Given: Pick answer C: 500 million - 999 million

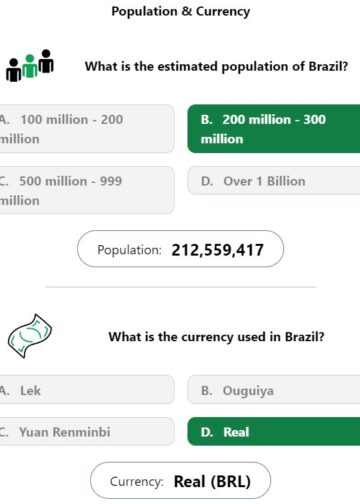Looking at the screenshot, I should click(x=87, y=190).
